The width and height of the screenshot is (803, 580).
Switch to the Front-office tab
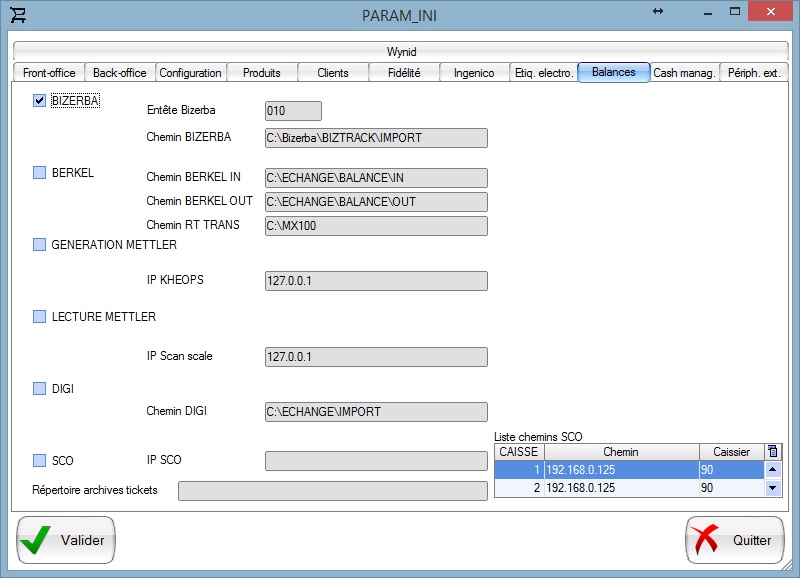pos(49,73)
